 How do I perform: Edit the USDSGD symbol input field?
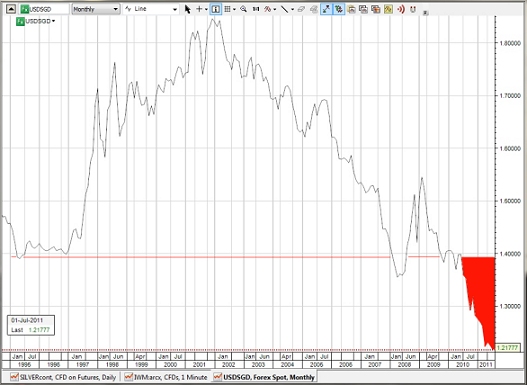point(44,9)
